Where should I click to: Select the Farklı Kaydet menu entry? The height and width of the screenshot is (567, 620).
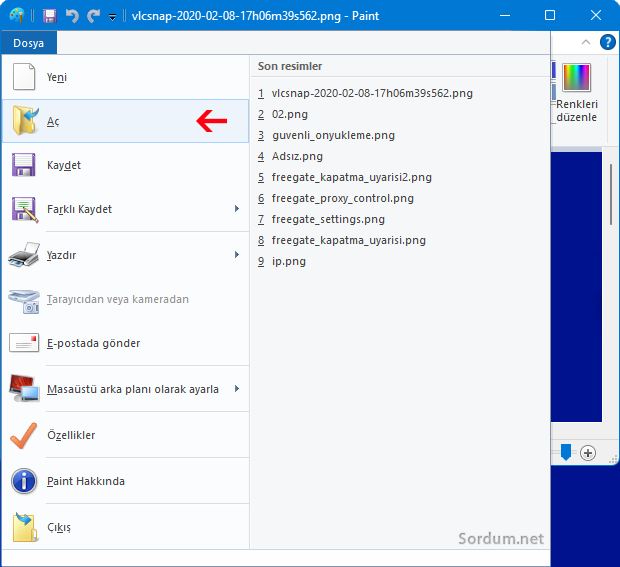125,209
